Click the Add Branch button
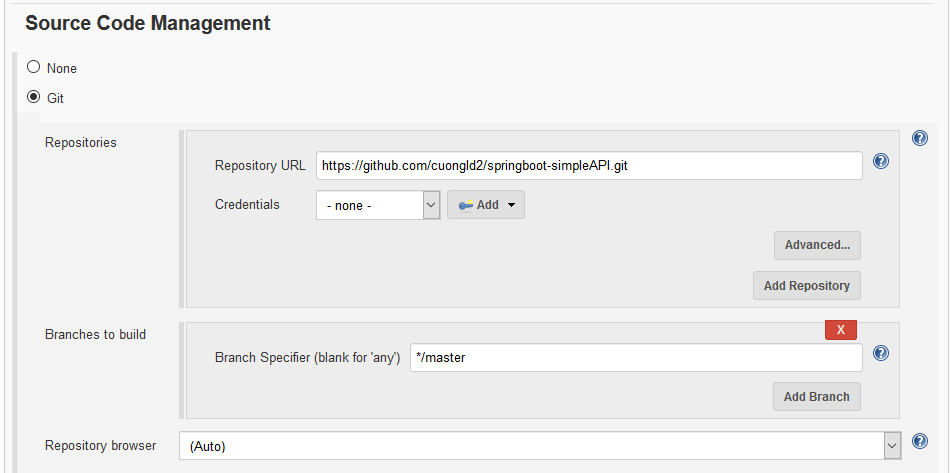952x473 pixels. 816,396
